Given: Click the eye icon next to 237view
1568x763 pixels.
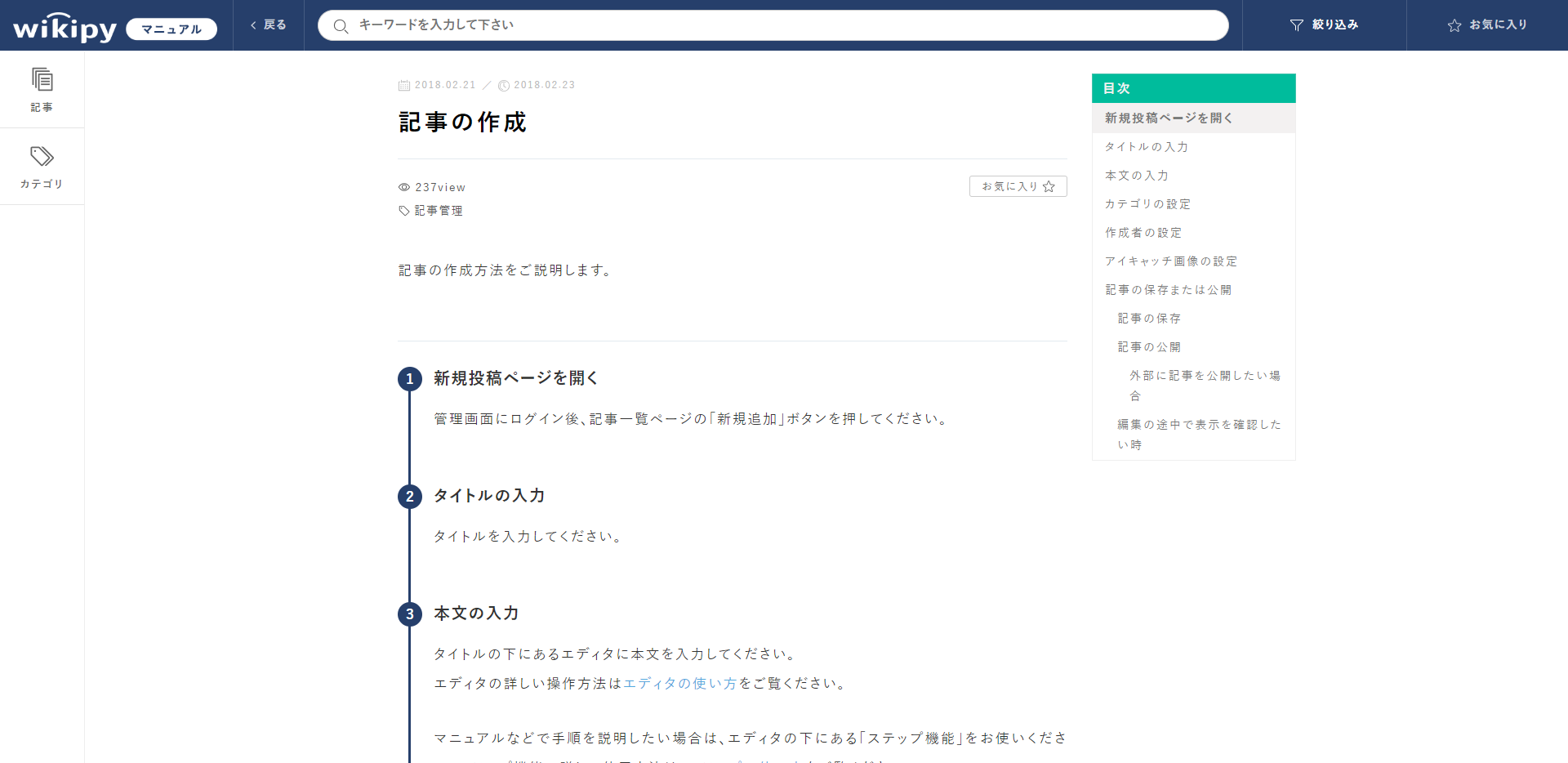Looking at the screenshot, I should tap(403, 187).
